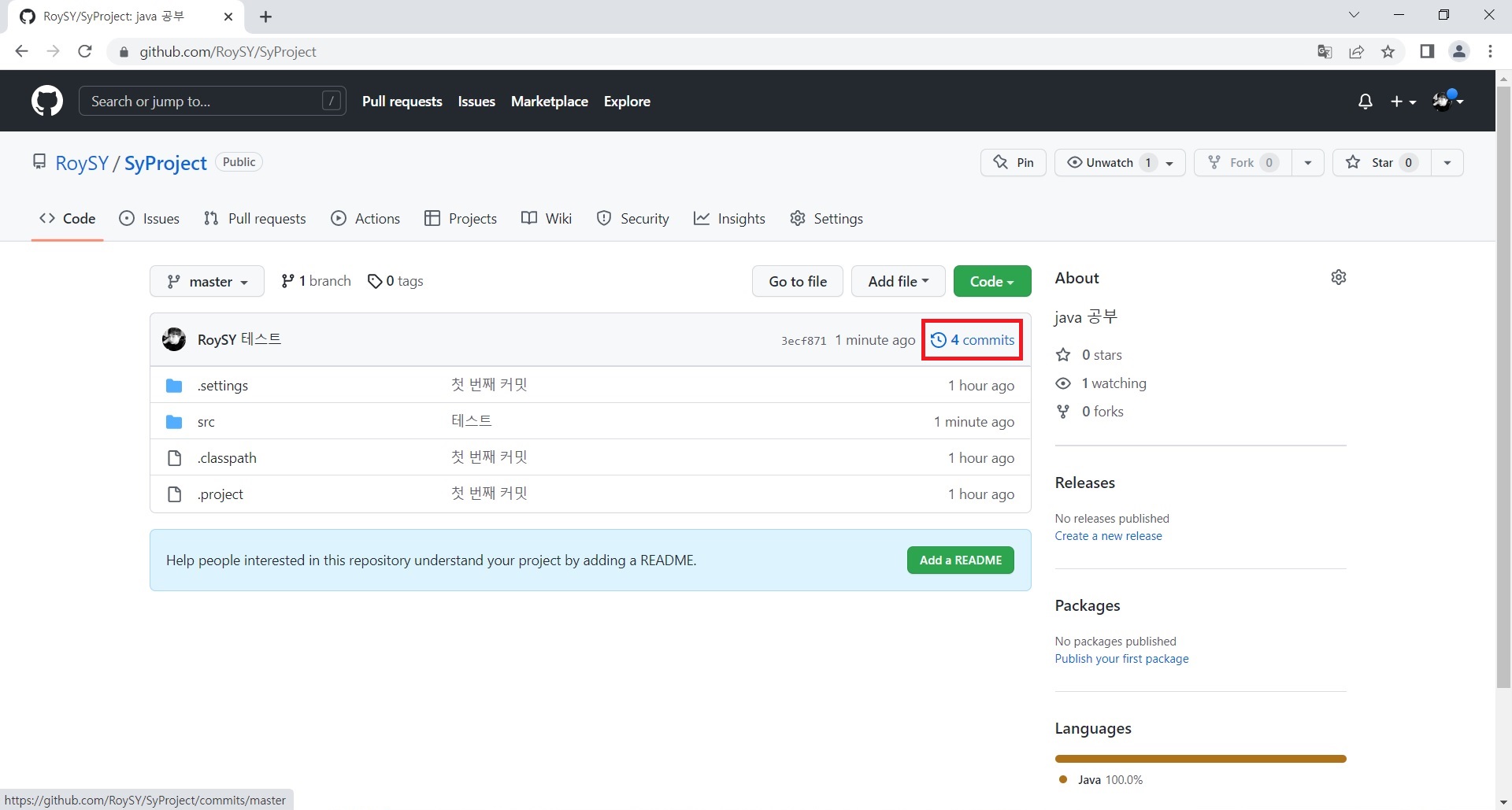Screen dimensions: 1512x810
Task: View the 4 commits history
Action: point(973,340)
